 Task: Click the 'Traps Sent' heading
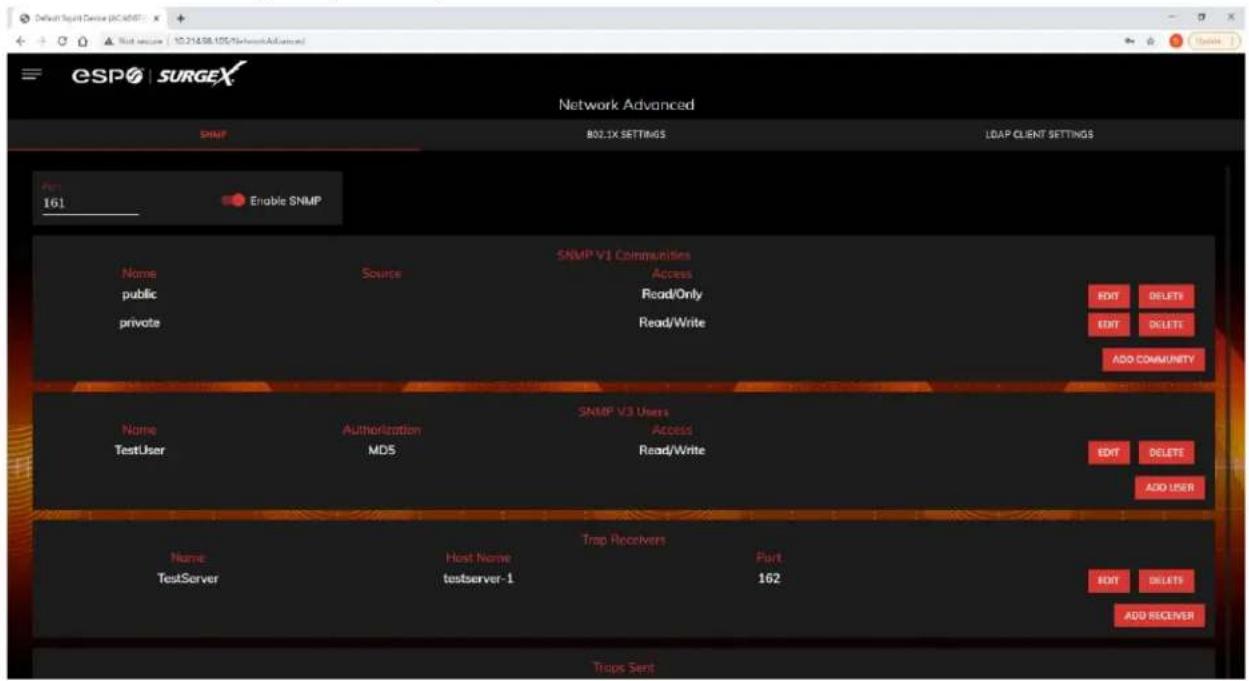click(x=623, y=667)
